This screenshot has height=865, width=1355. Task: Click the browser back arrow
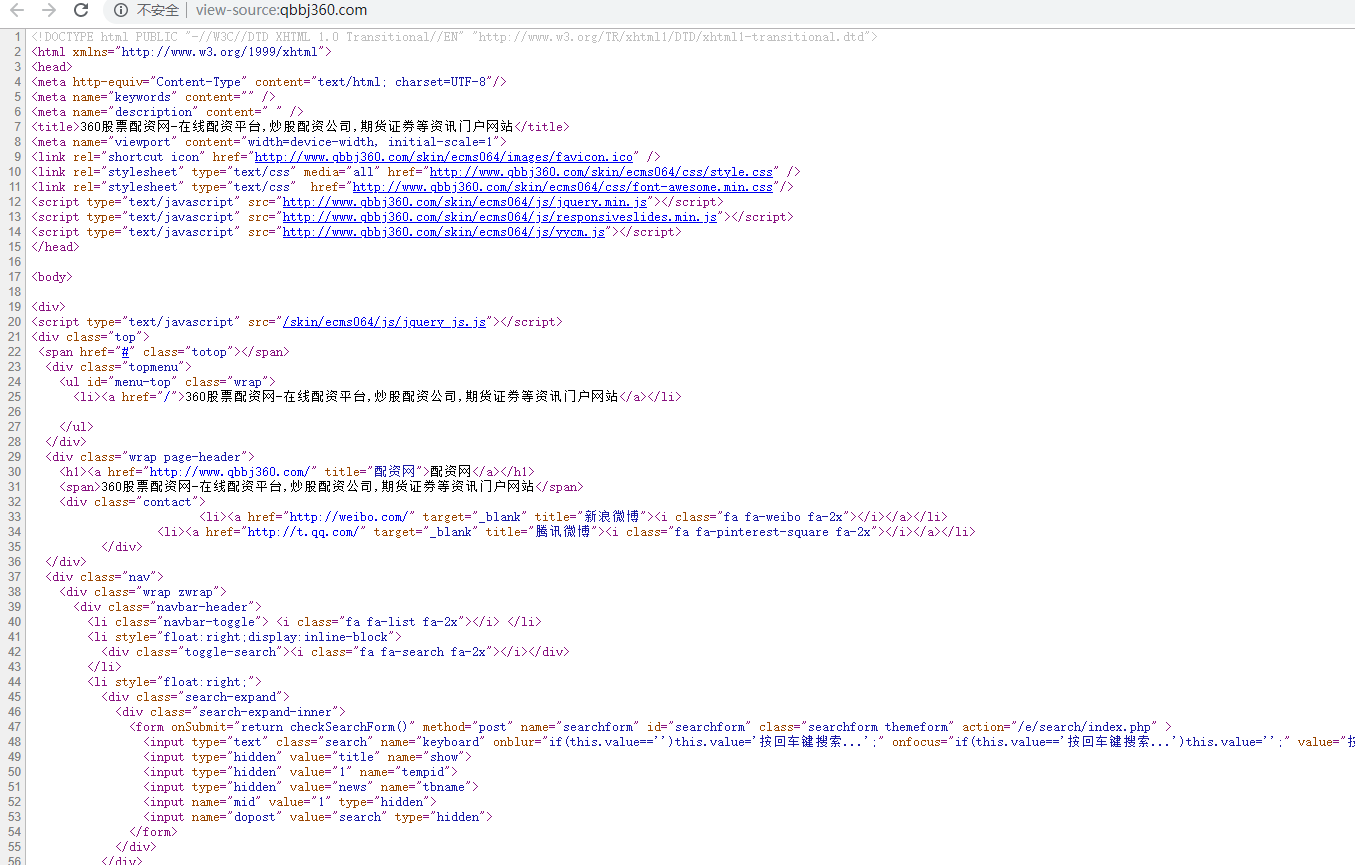coord(16,10)
